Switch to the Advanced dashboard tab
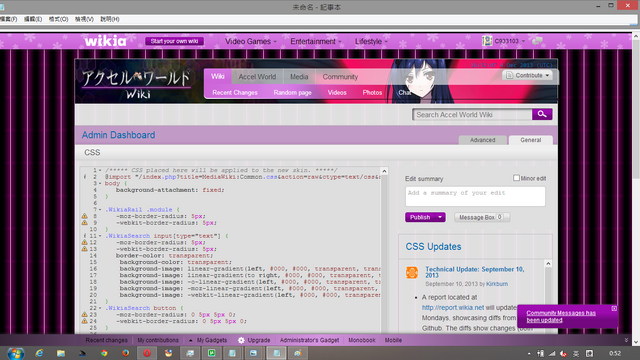 tap(482, 140)
